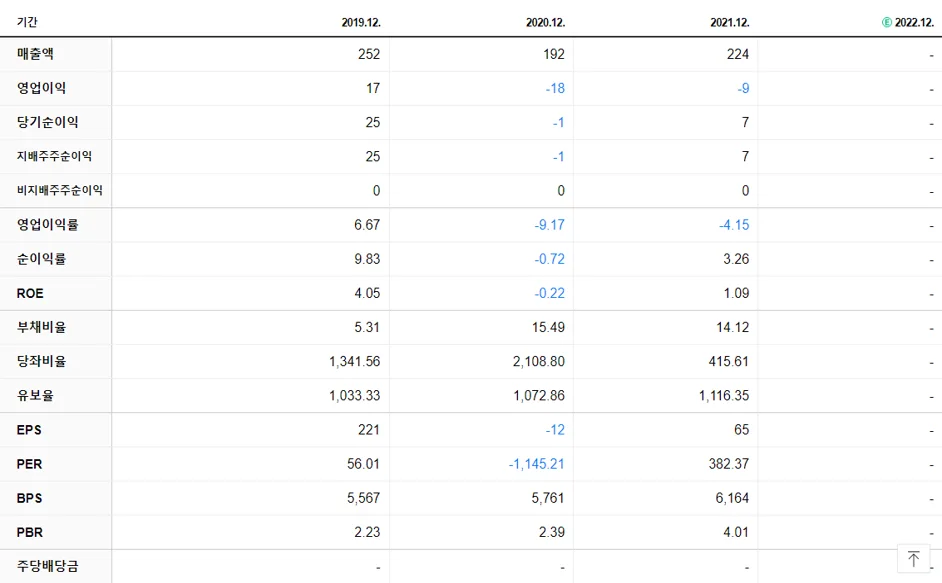Screen dimensions: 942x583
Task: Select the 2019.12. column header
Action: [361, 22]
